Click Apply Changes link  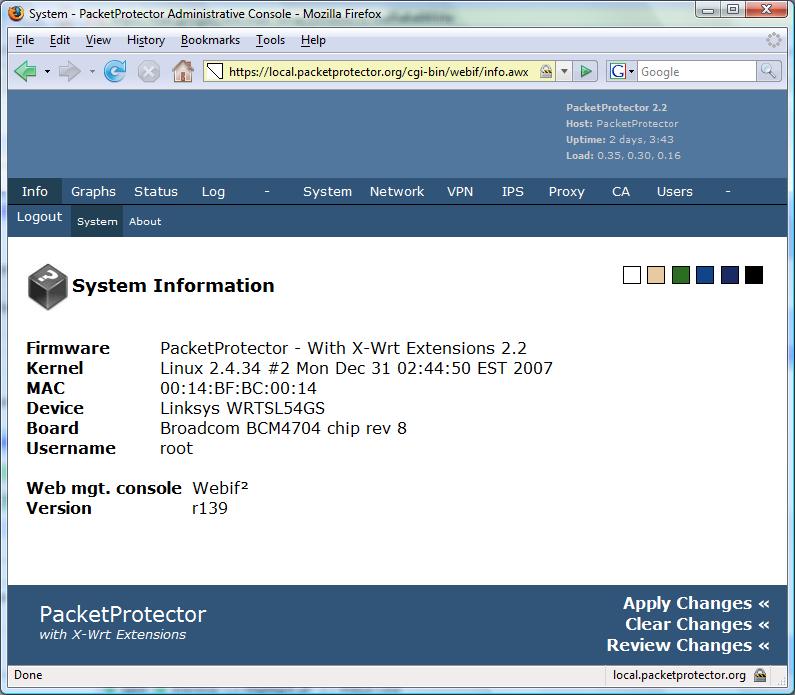696,603
